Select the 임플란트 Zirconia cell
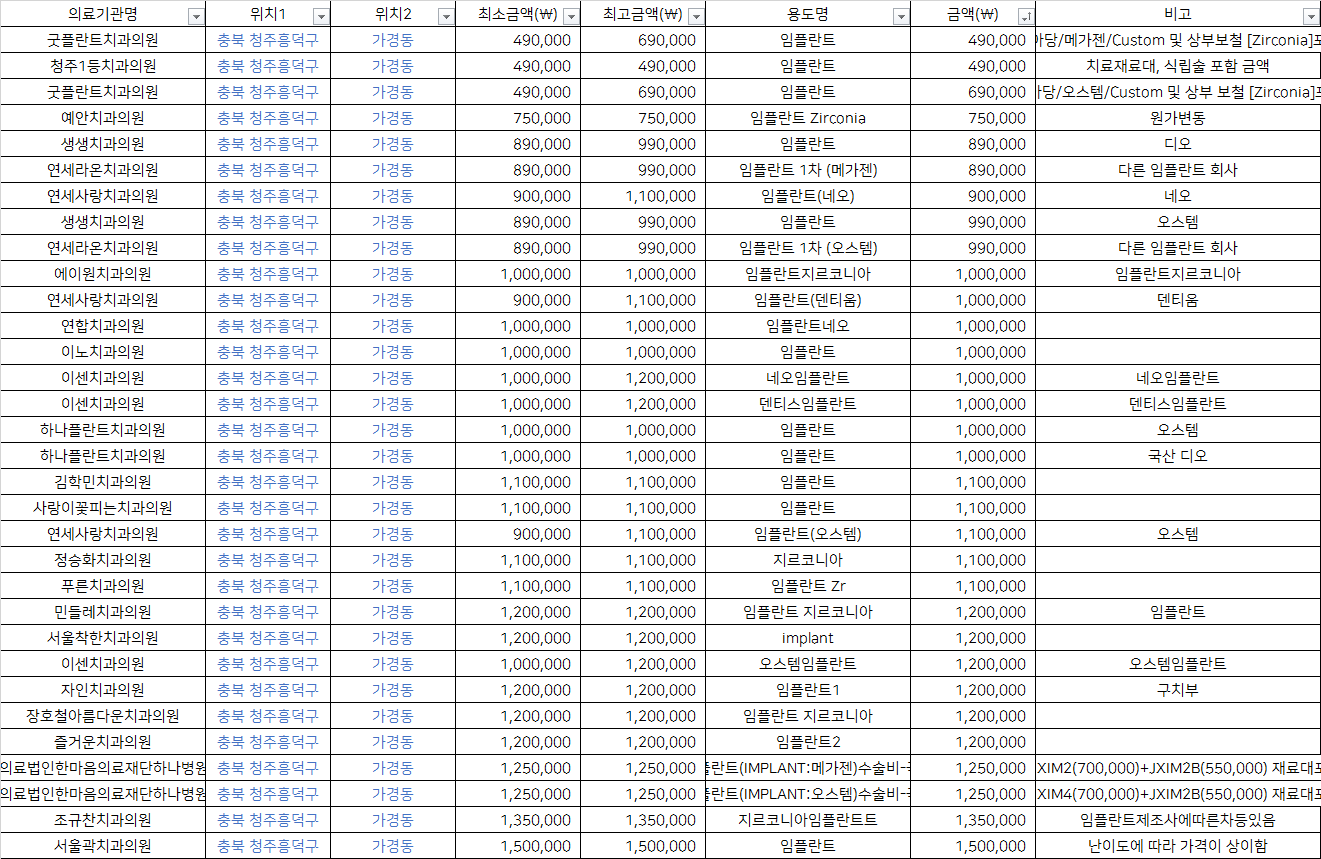Screen dimensions: 1321x859 808,118
